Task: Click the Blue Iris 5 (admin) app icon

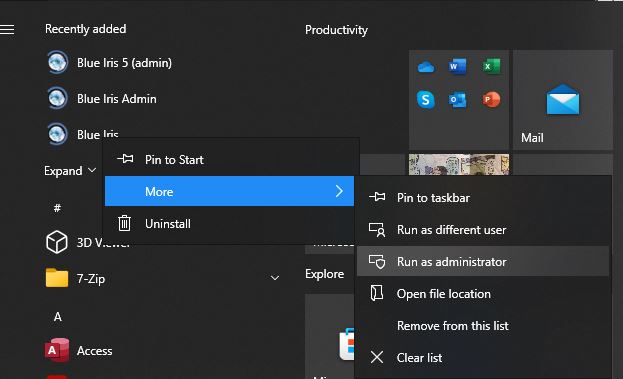Action: pyautogui.click(x=57, y=63)
